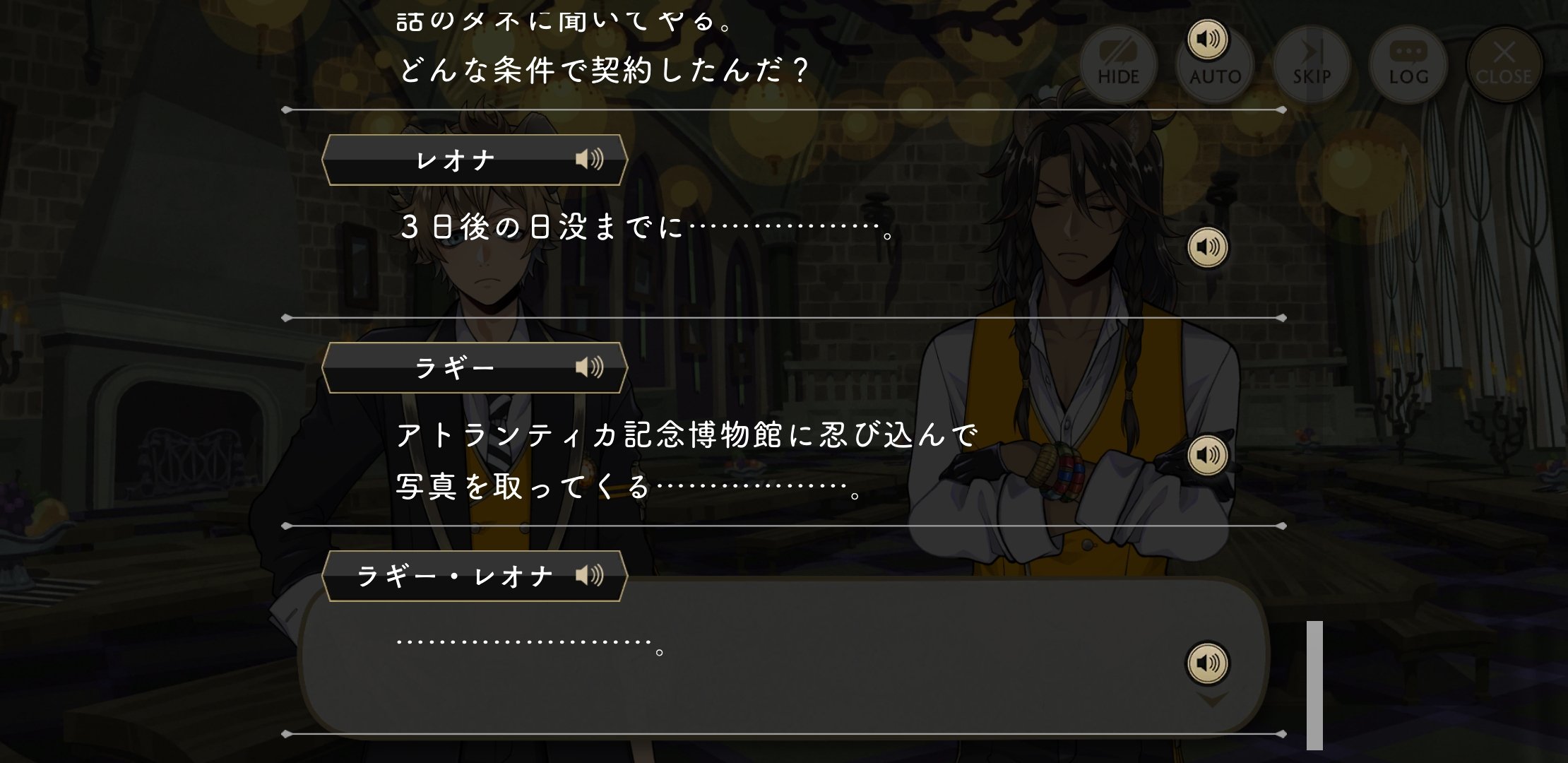Play round speaker icon beside アトランティカ記念博物館 line

[x=1208, y=455]
